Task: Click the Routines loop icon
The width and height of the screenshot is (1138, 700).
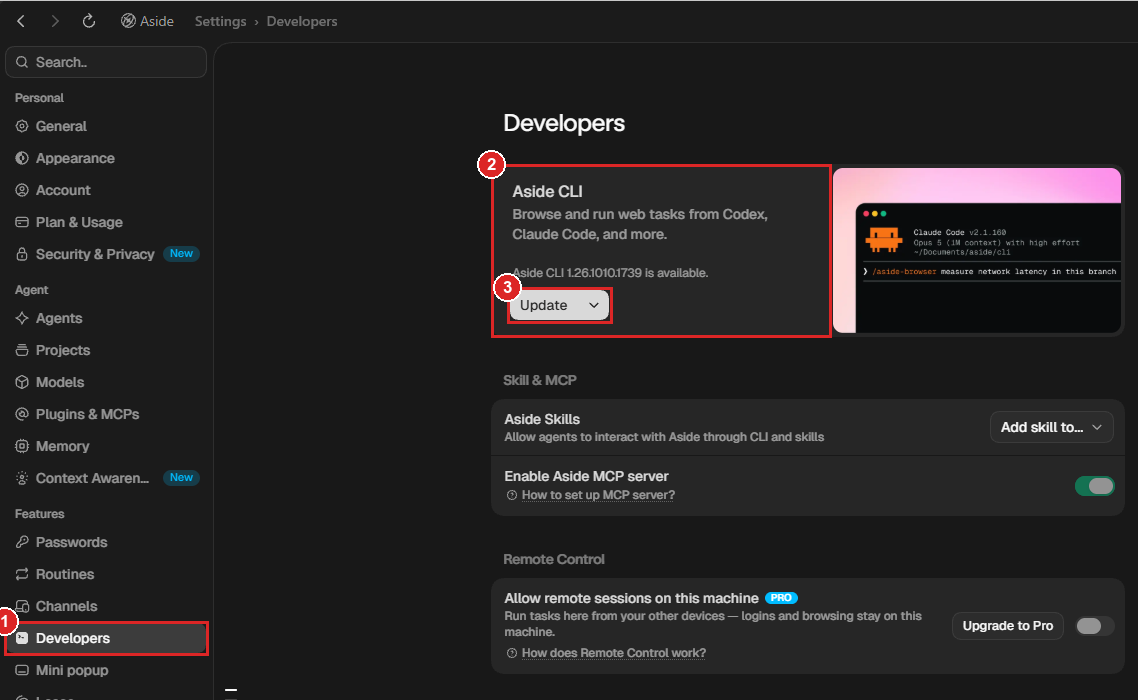Action: 22,574
